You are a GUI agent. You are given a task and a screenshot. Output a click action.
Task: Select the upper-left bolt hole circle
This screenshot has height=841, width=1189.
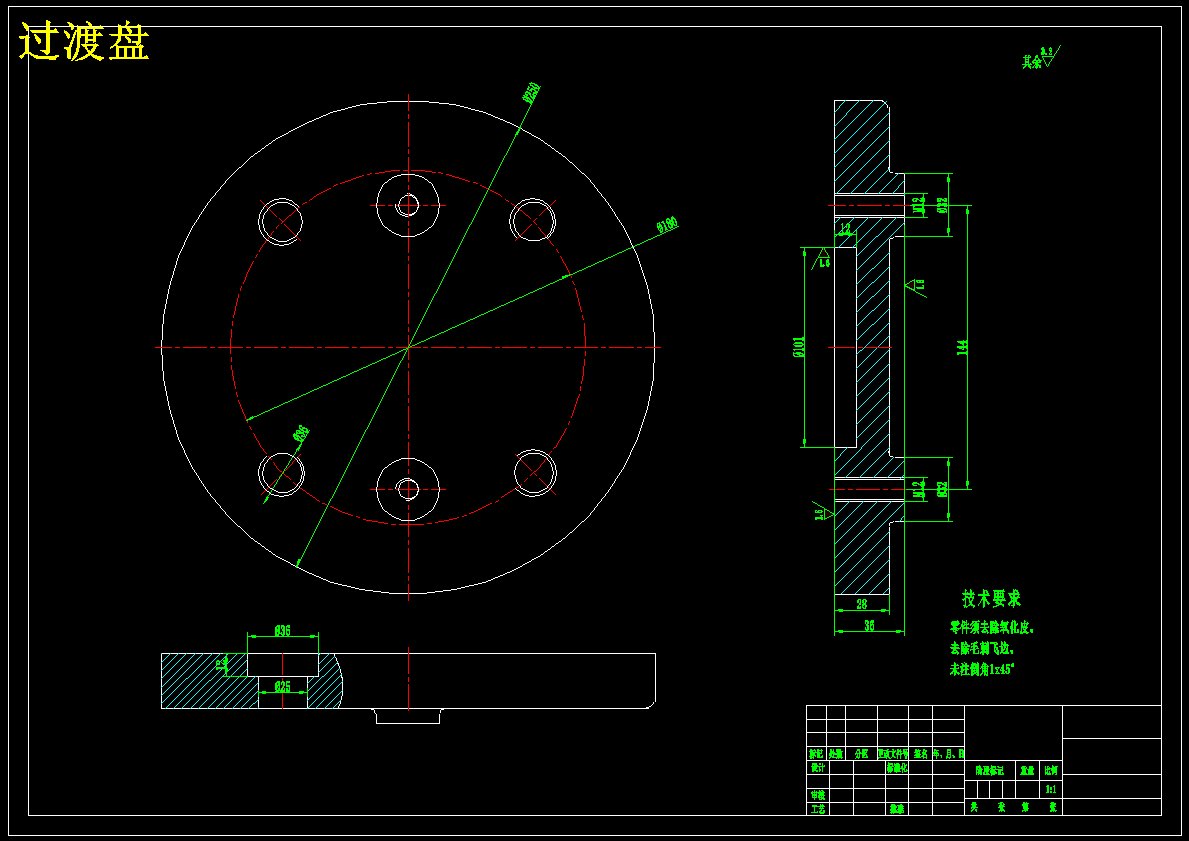(281, 221)
